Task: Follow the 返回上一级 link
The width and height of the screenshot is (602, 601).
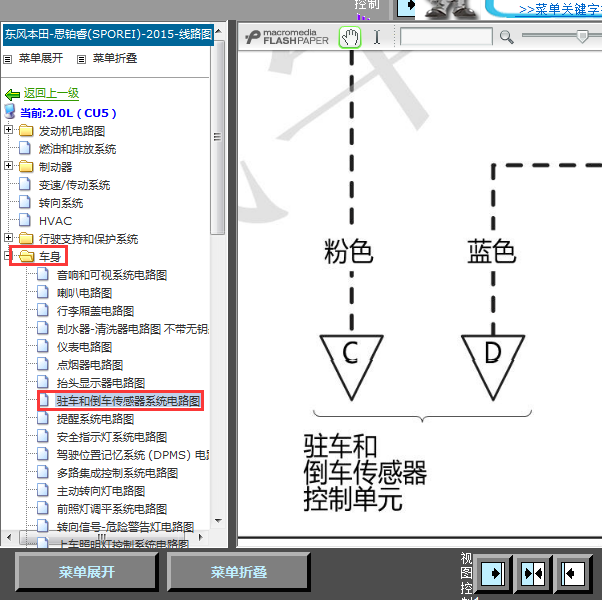Action: pyautogui.click(x=51, y=93)
